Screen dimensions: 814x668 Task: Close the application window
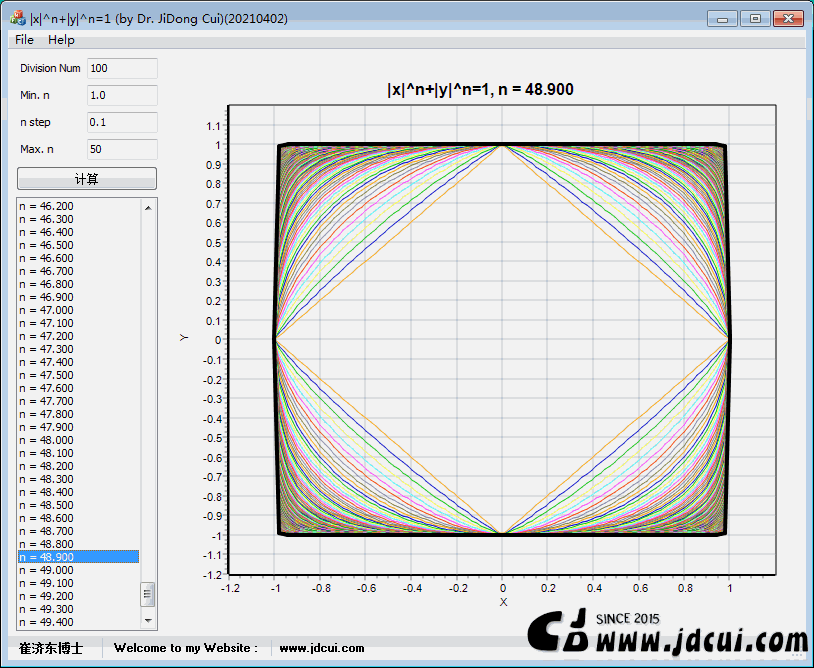click(788, 19)
